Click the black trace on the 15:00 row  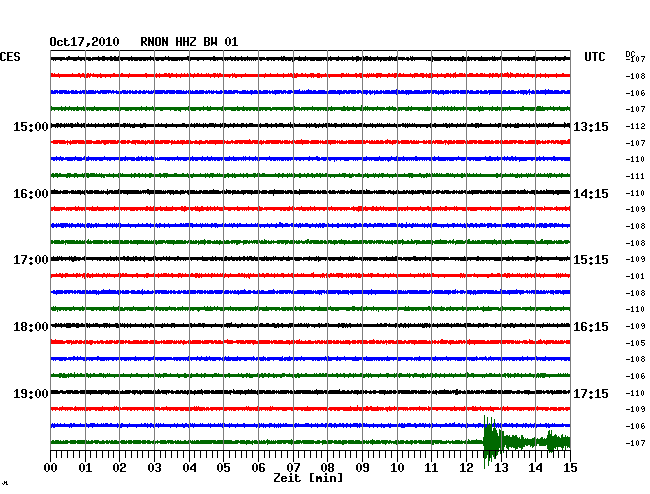310,125
